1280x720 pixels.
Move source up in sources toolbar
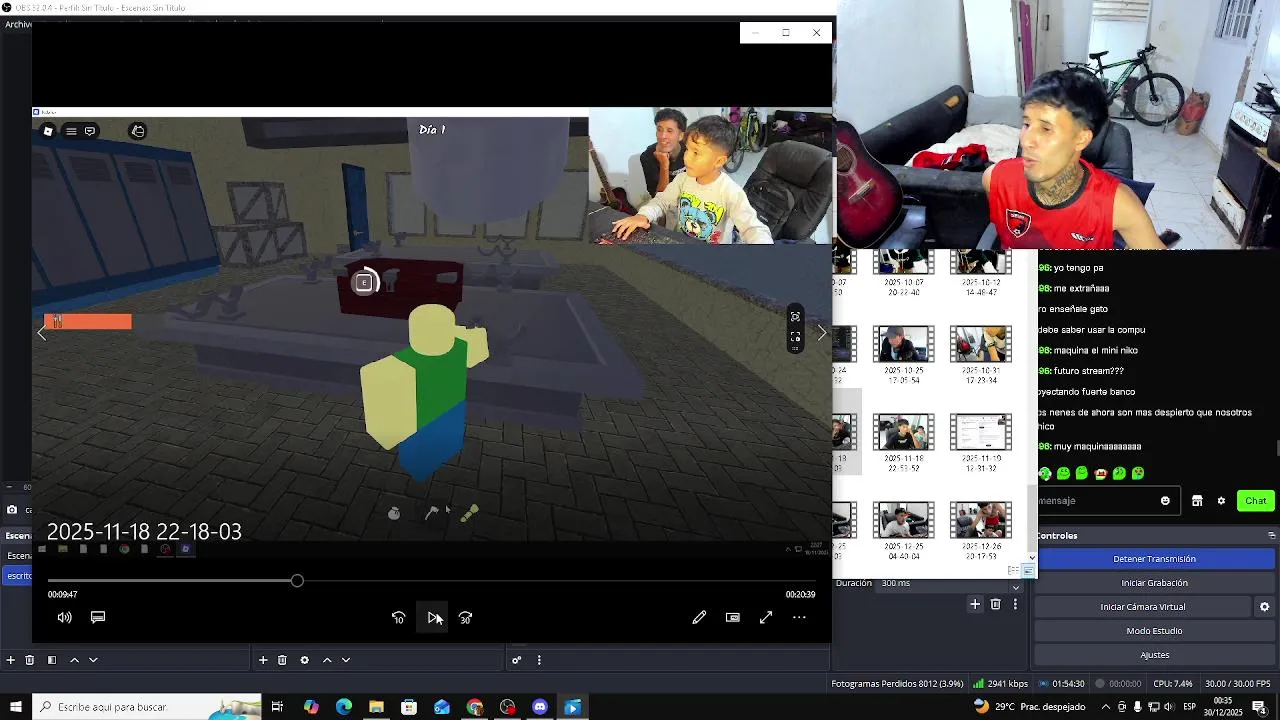327,660
